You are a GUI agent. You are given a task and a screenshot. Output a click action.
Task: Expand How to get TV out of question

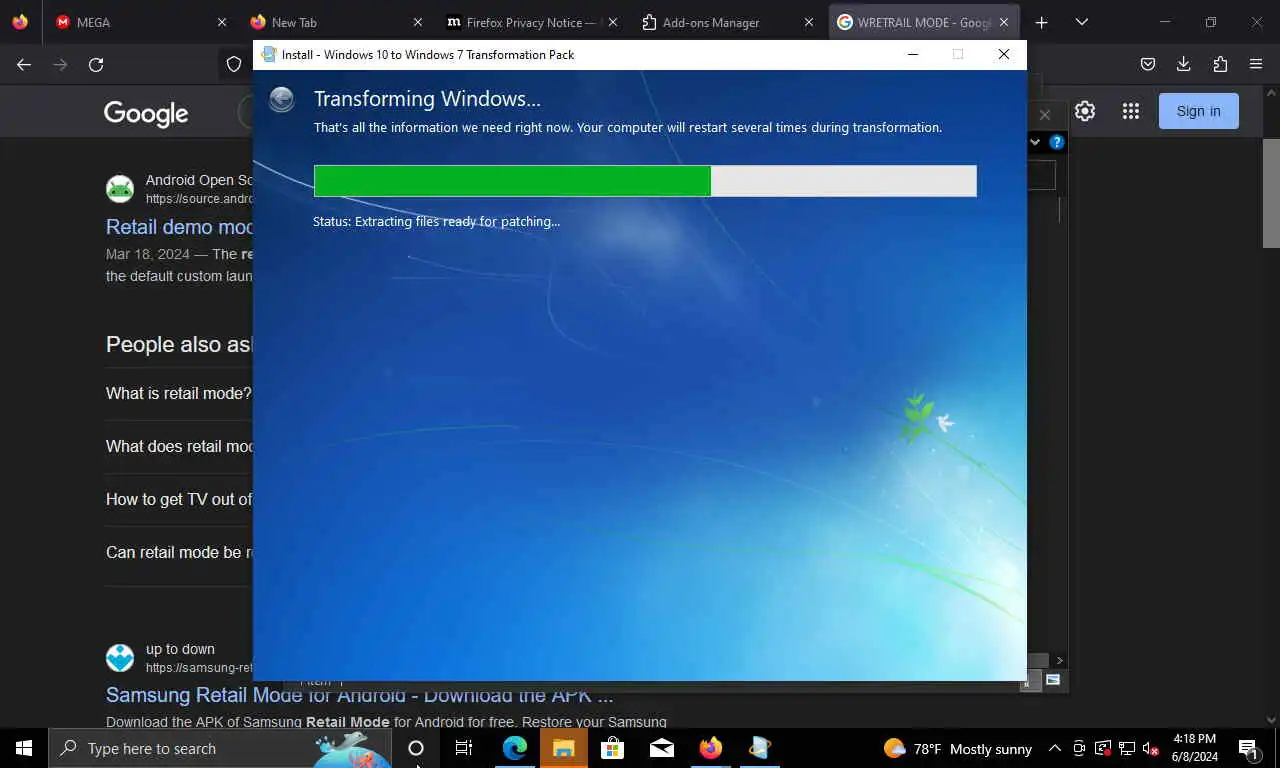coord(179,499)
